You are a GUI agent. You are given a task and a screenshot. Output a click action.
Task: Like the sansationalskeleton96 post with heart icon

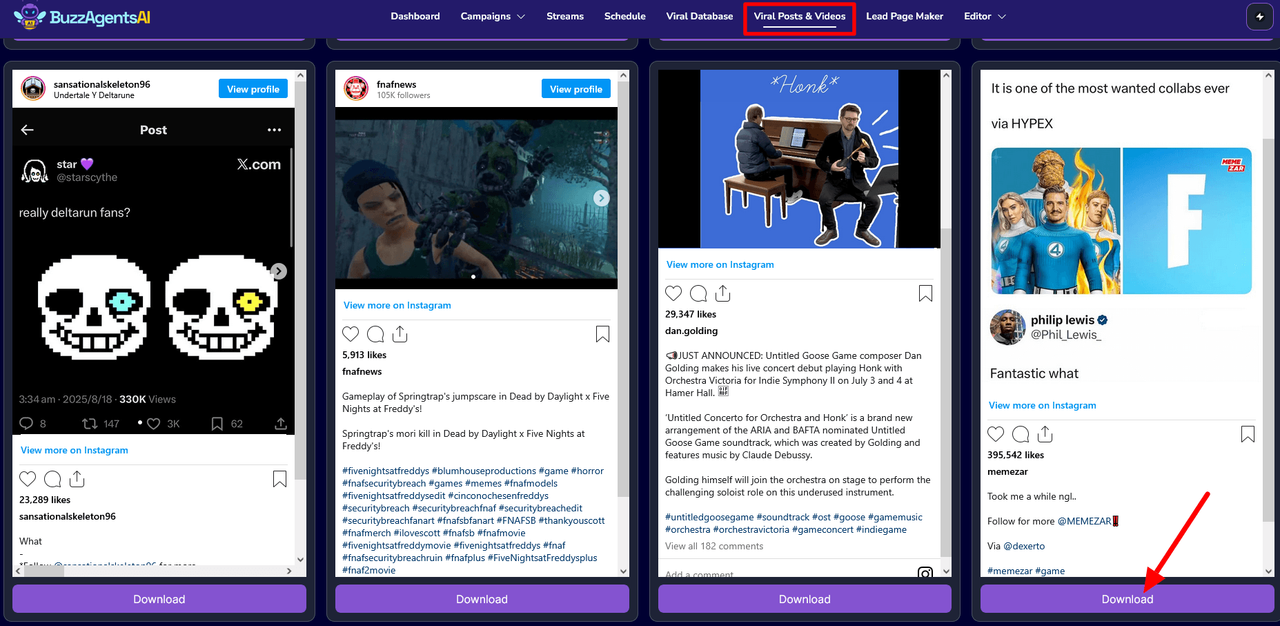28,480
